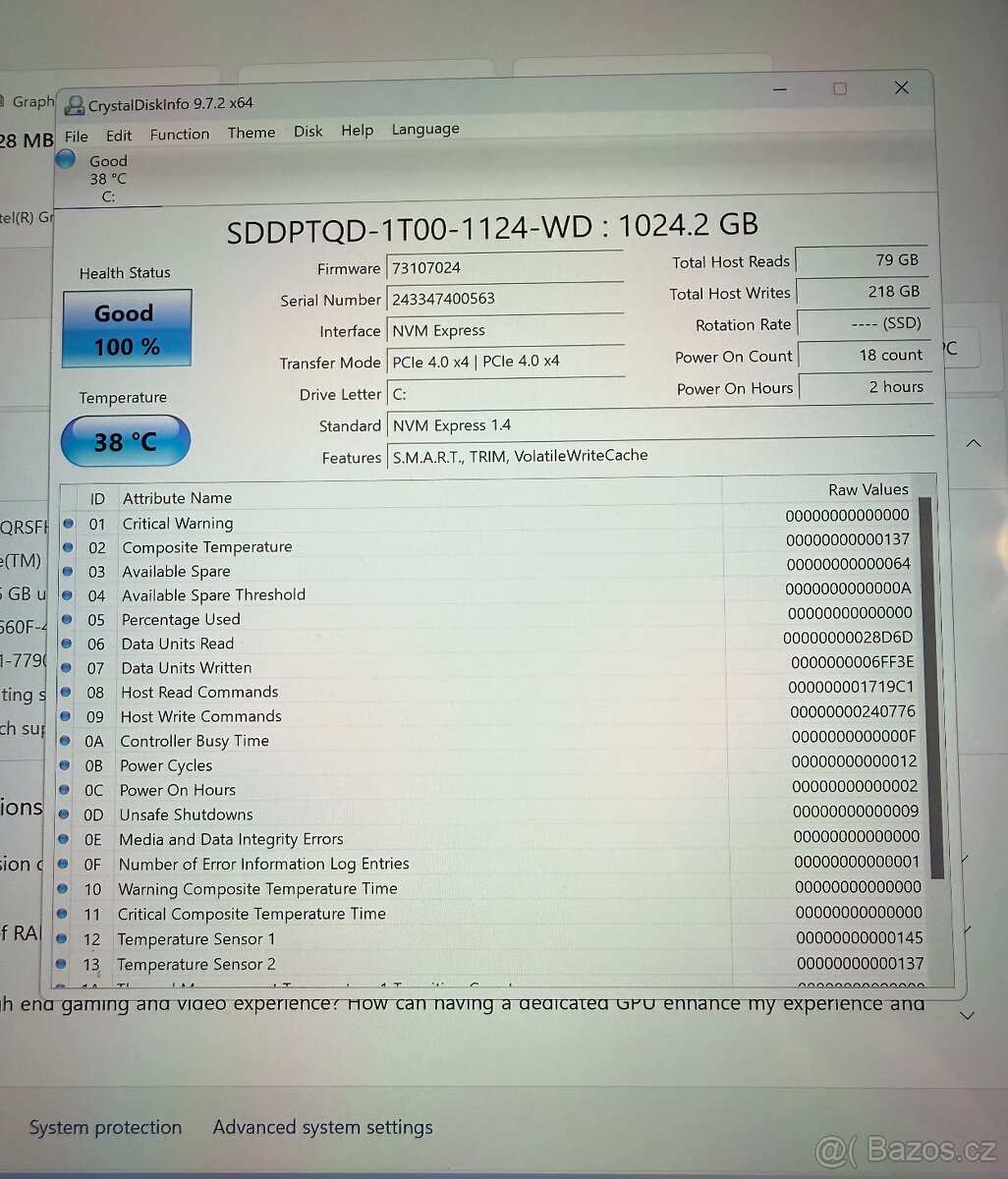Viewport: 1008px width, 1179px height.
Task: Open the Language menu
Action: coord(424,129)
